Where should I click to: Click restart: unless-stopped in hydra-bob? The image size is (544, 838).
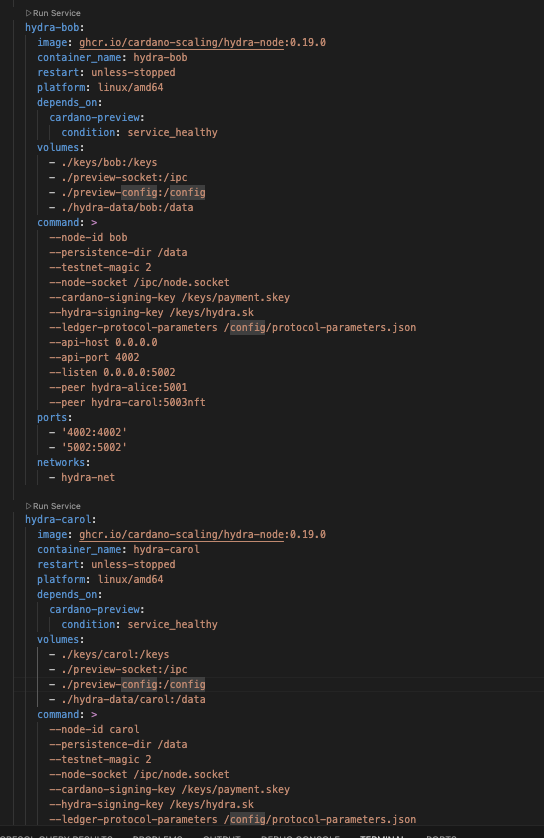[x=106, y=72]
